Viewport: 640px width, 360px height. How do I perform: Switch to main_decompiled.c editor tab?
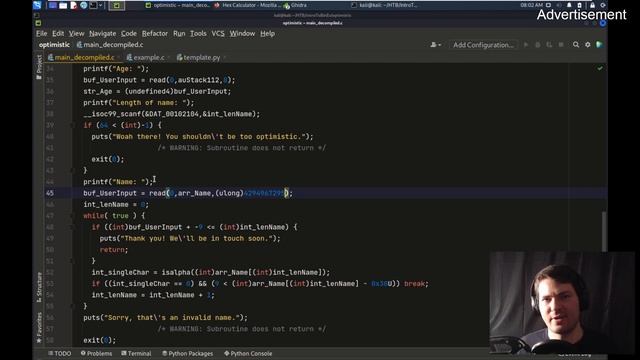coord(84,58)
